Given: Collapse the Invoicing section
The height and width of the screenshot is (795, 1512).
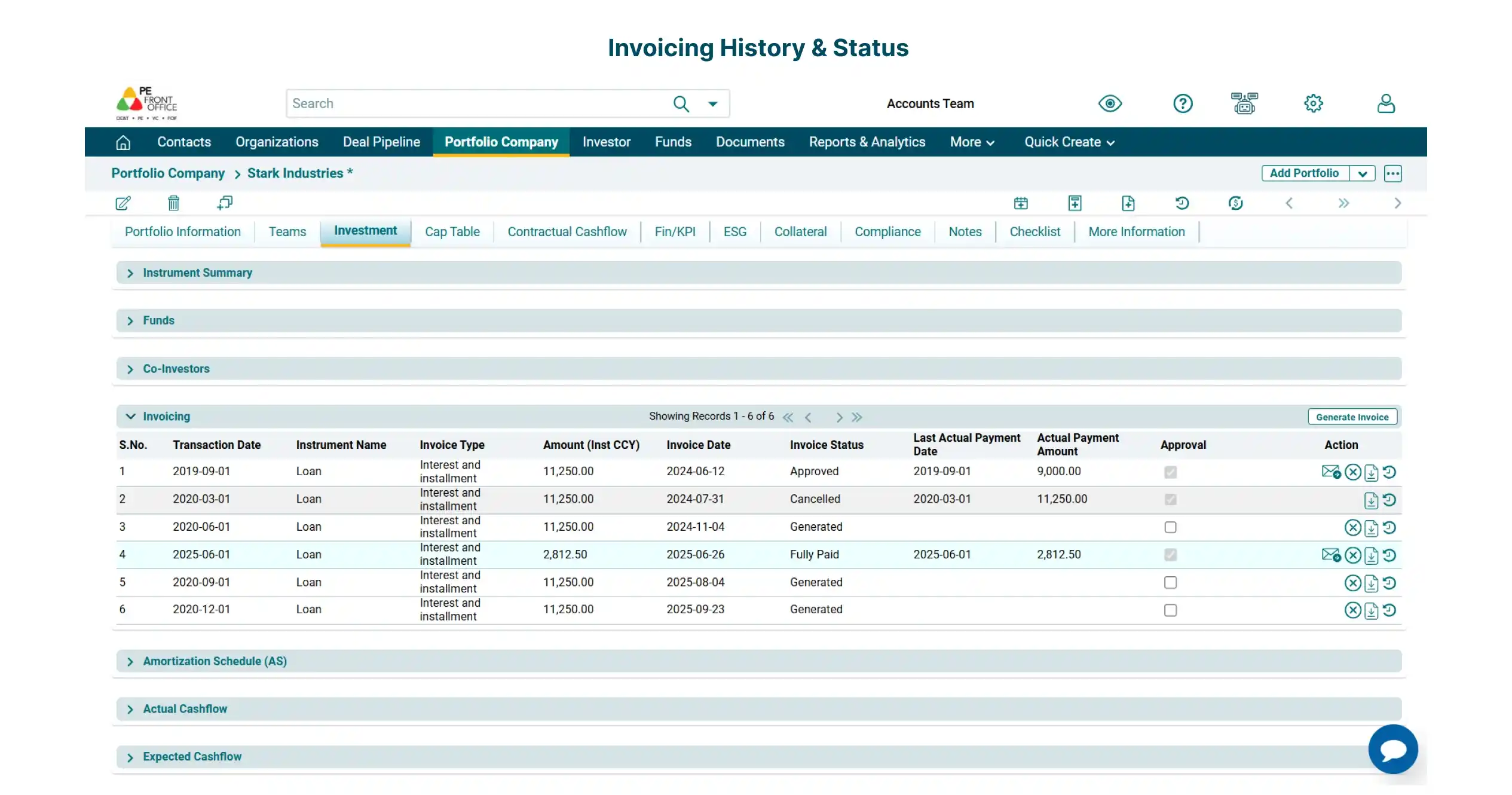Looking at the screenshot, I should [130, 417].
